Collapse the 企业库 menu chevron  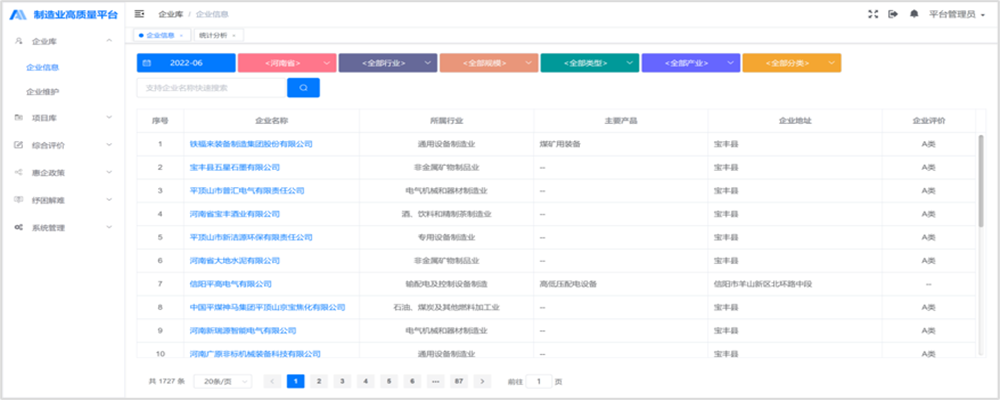[x=109, y=41]
